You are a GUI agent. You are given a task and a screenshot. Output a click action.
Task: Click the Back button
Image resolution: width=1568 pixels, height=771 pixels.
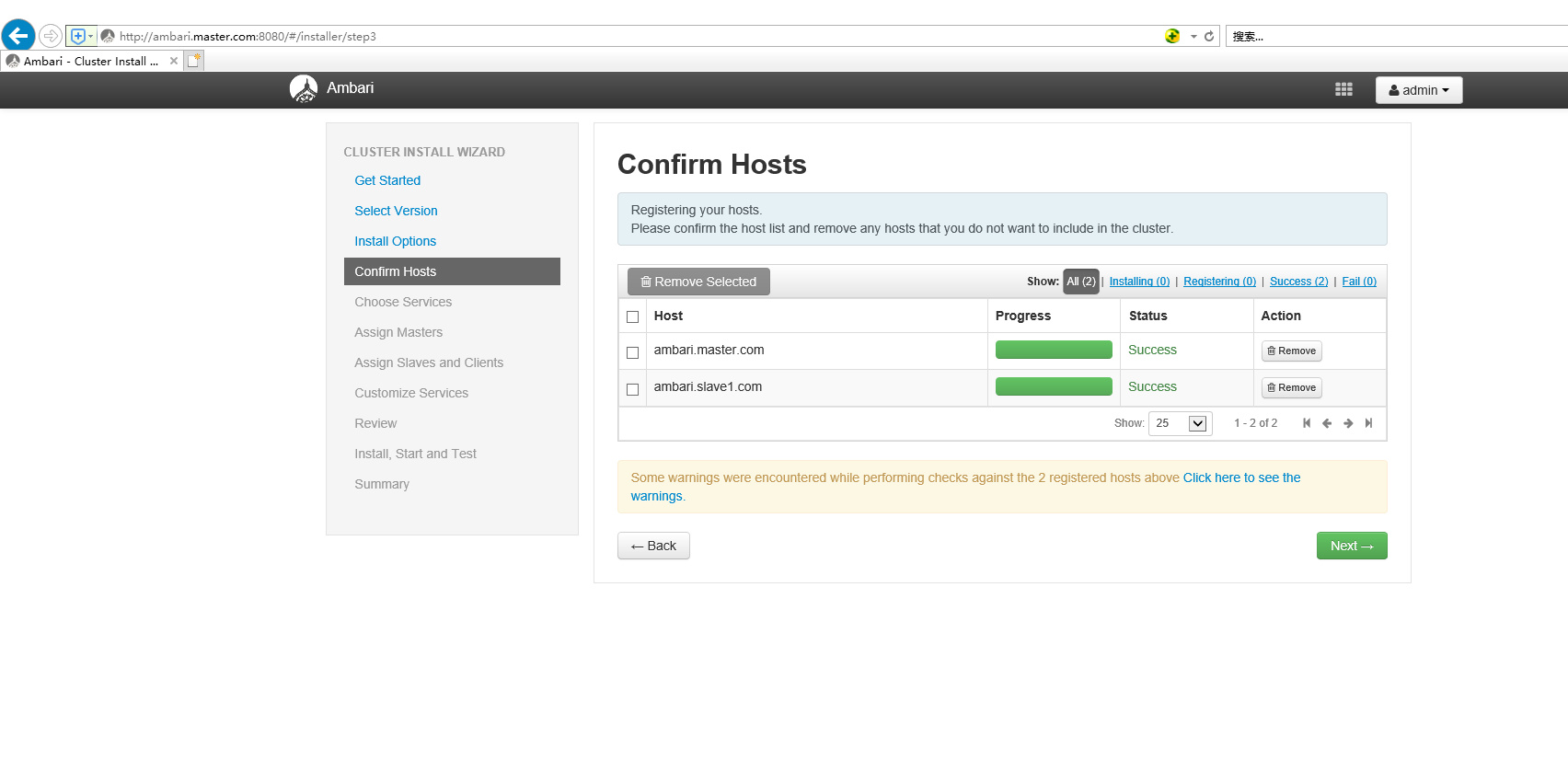click(x=653, y=546)
